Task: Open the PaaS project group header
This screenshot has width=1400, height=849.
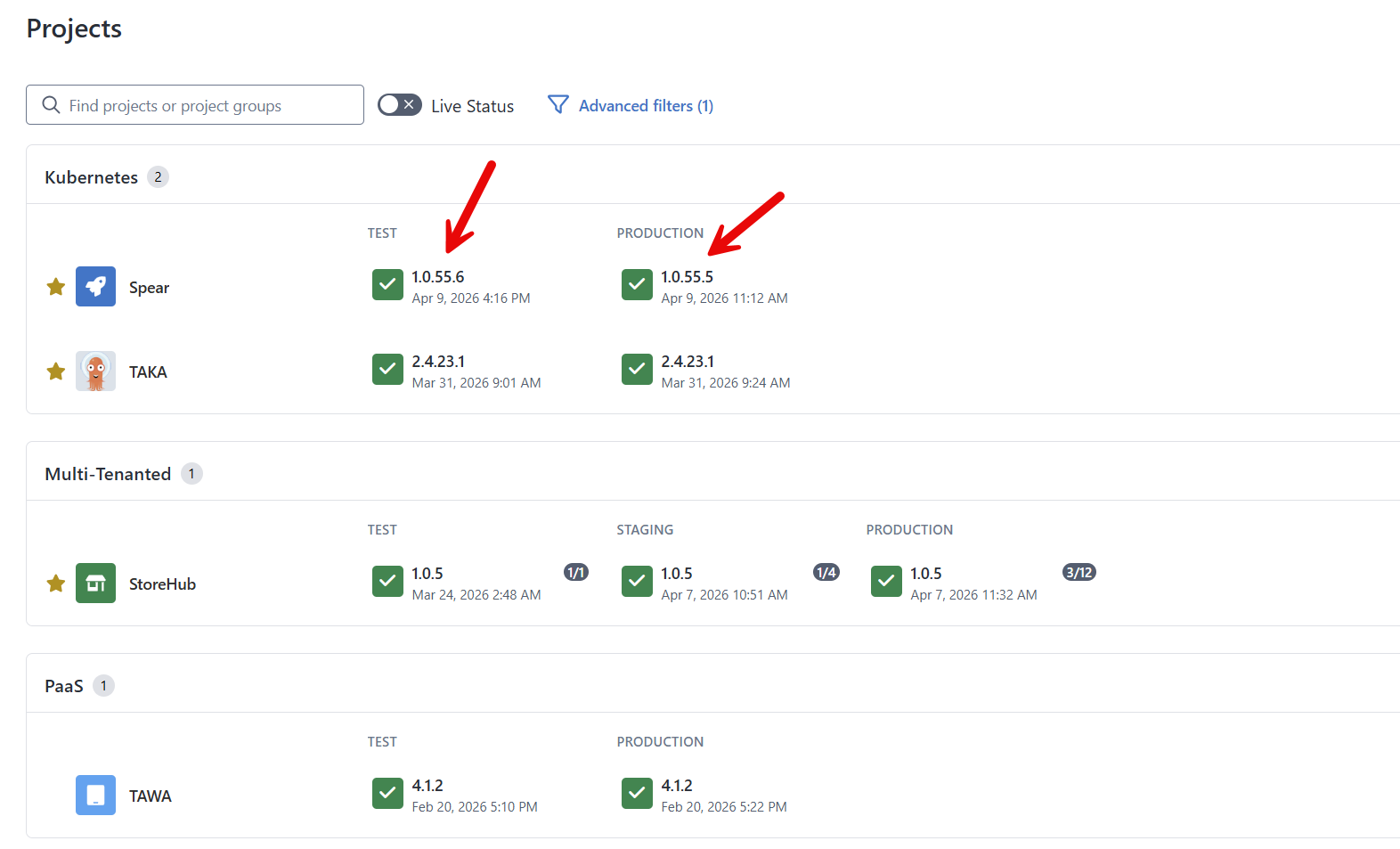Action: tap(64, 686)
